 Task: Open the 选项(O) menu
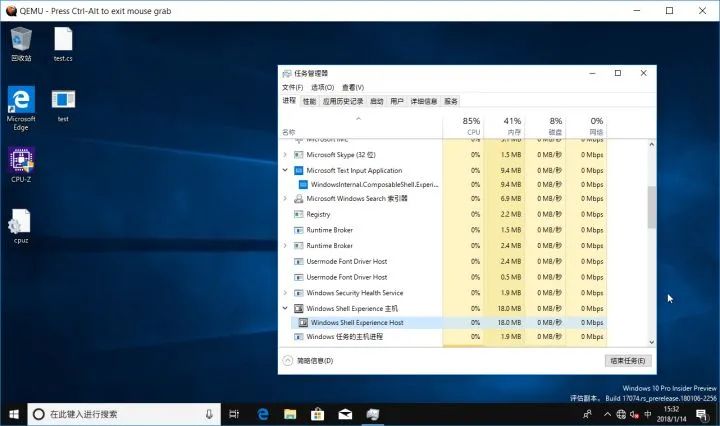coord(322,87)
